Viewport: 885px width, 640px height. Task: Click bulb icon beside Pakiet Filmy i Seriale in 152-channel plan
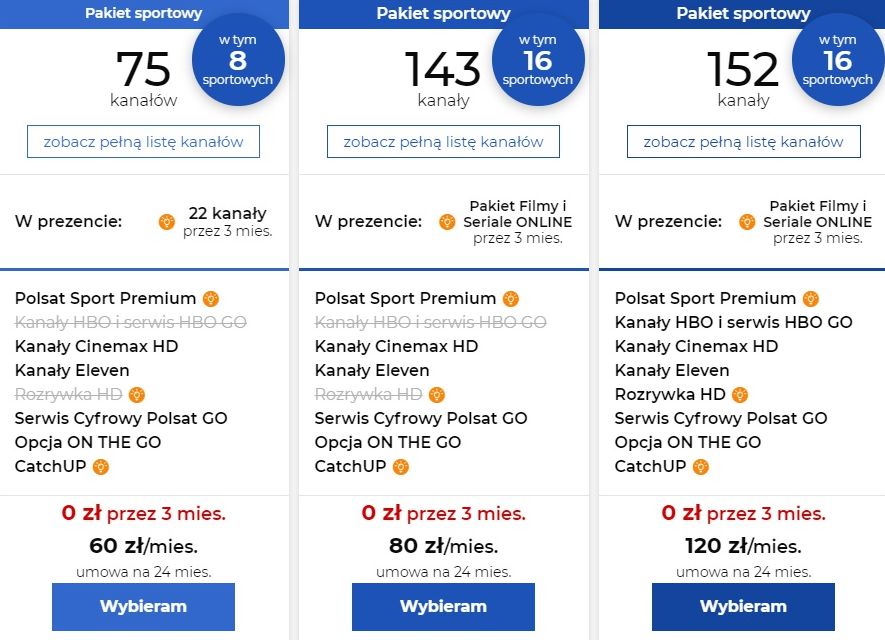point(747,222)
